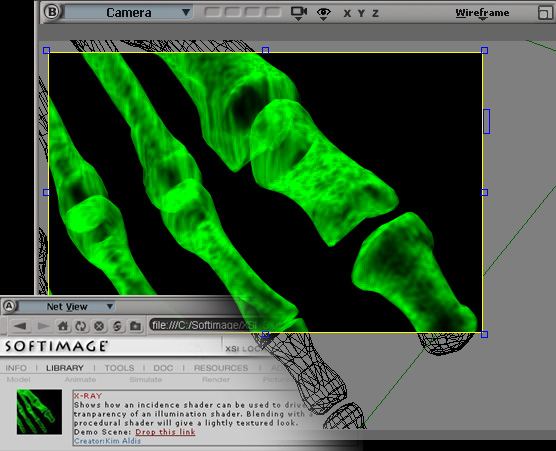Click the sync icon in Net View
Viewport: 556px width, 451px height.
click(x=117, y=325)
